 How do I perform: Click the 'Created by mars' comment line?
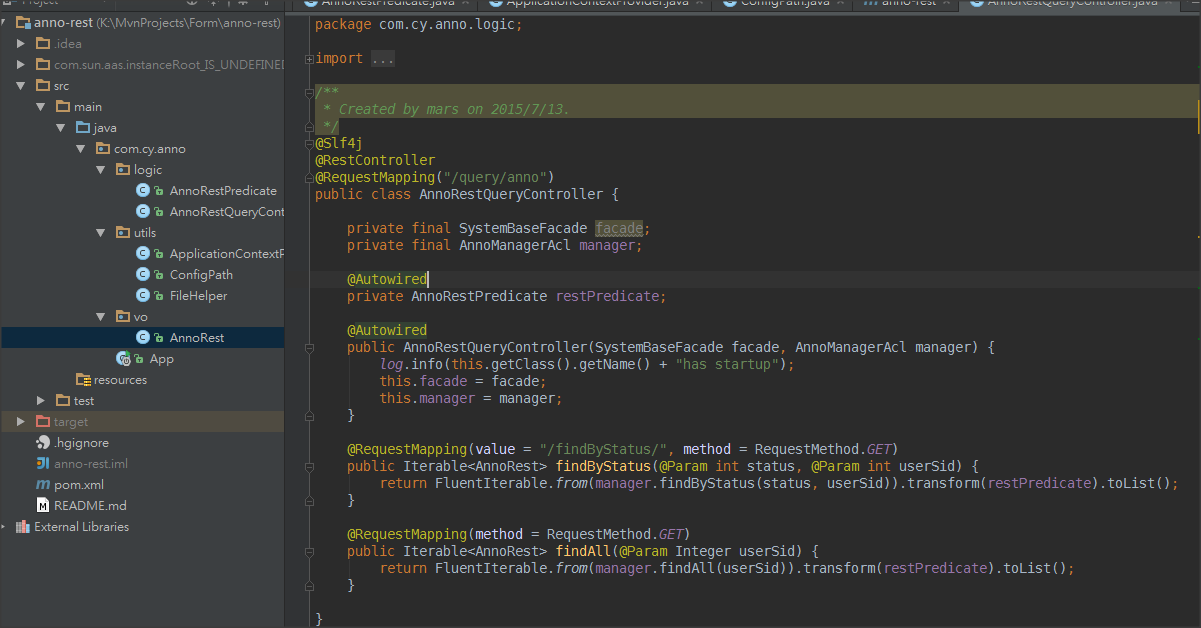(x=446, y=109)
